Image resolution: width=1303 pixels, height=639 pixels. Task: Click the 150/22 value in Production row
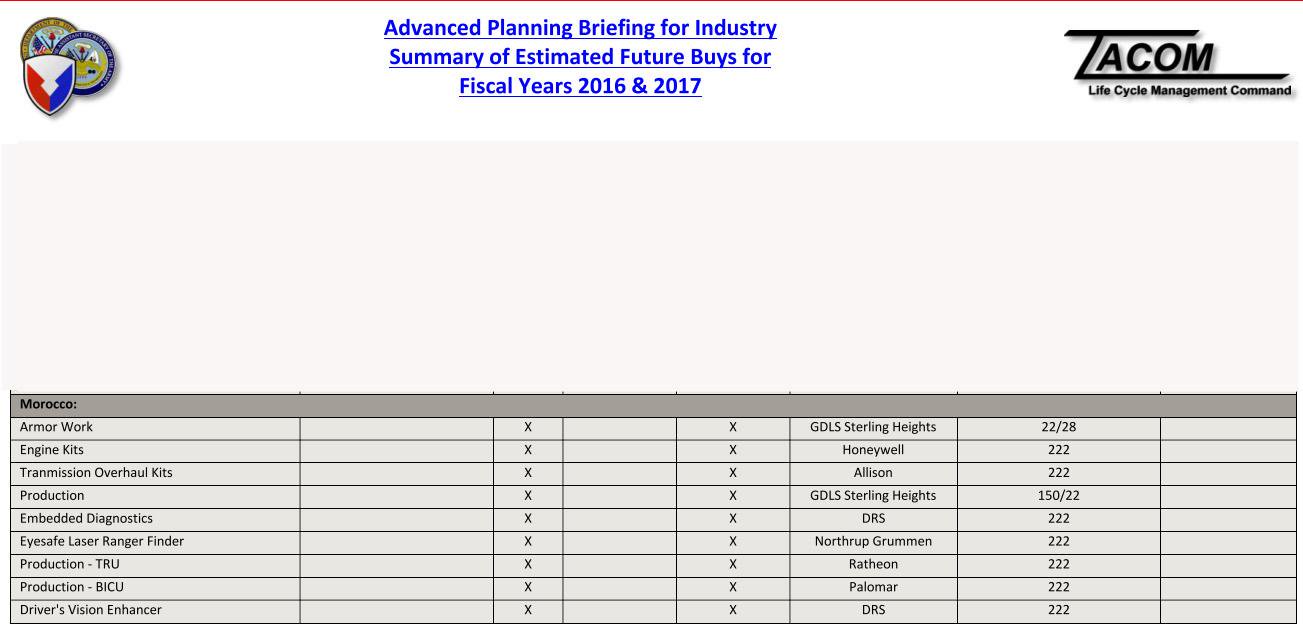pos(1058,496)
